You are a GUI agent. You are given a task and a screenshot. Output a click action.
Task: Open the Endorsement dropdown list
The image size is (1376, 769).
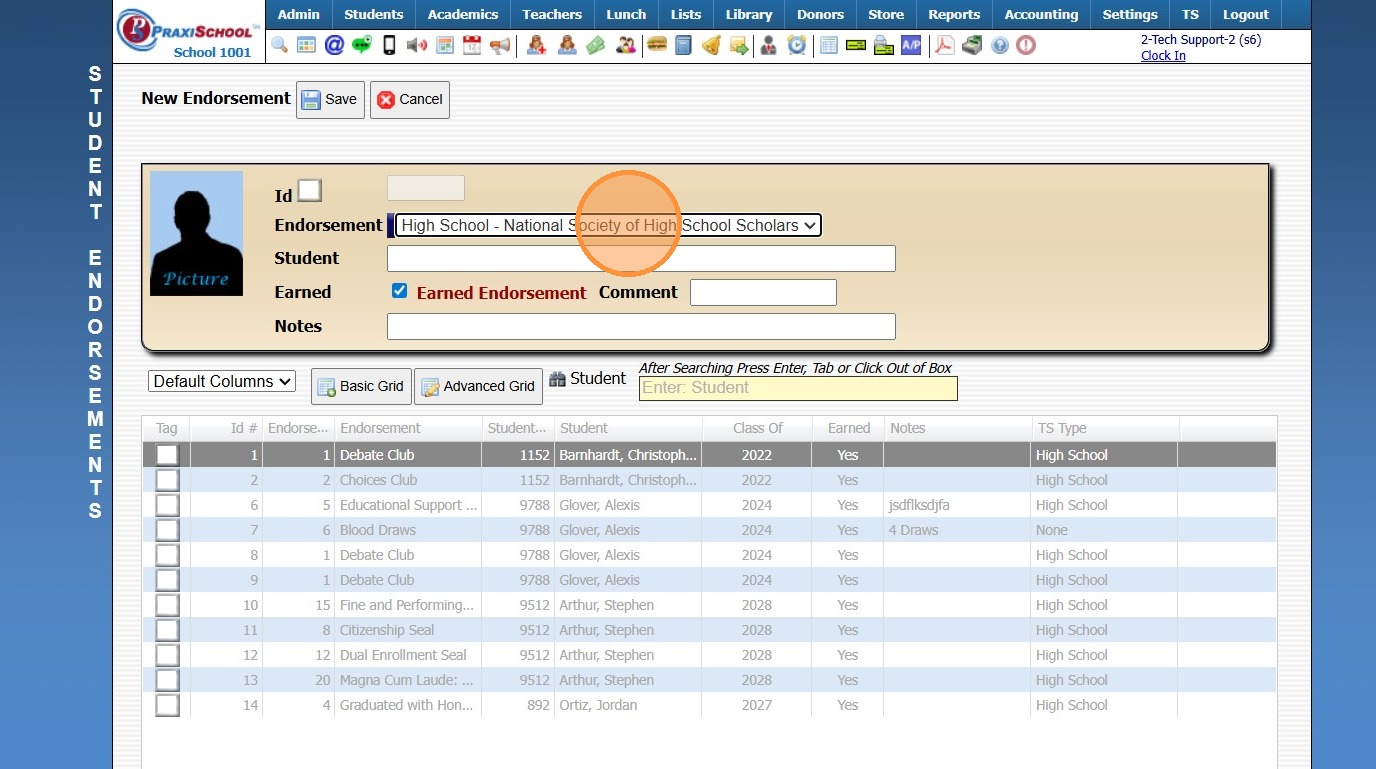click(608, 225)
